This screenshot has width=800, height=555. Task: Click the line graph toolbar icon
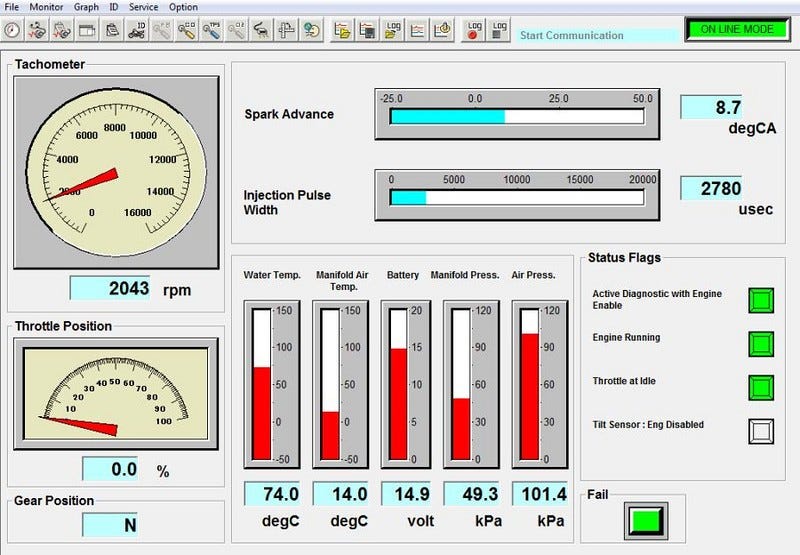coord(417,30)
